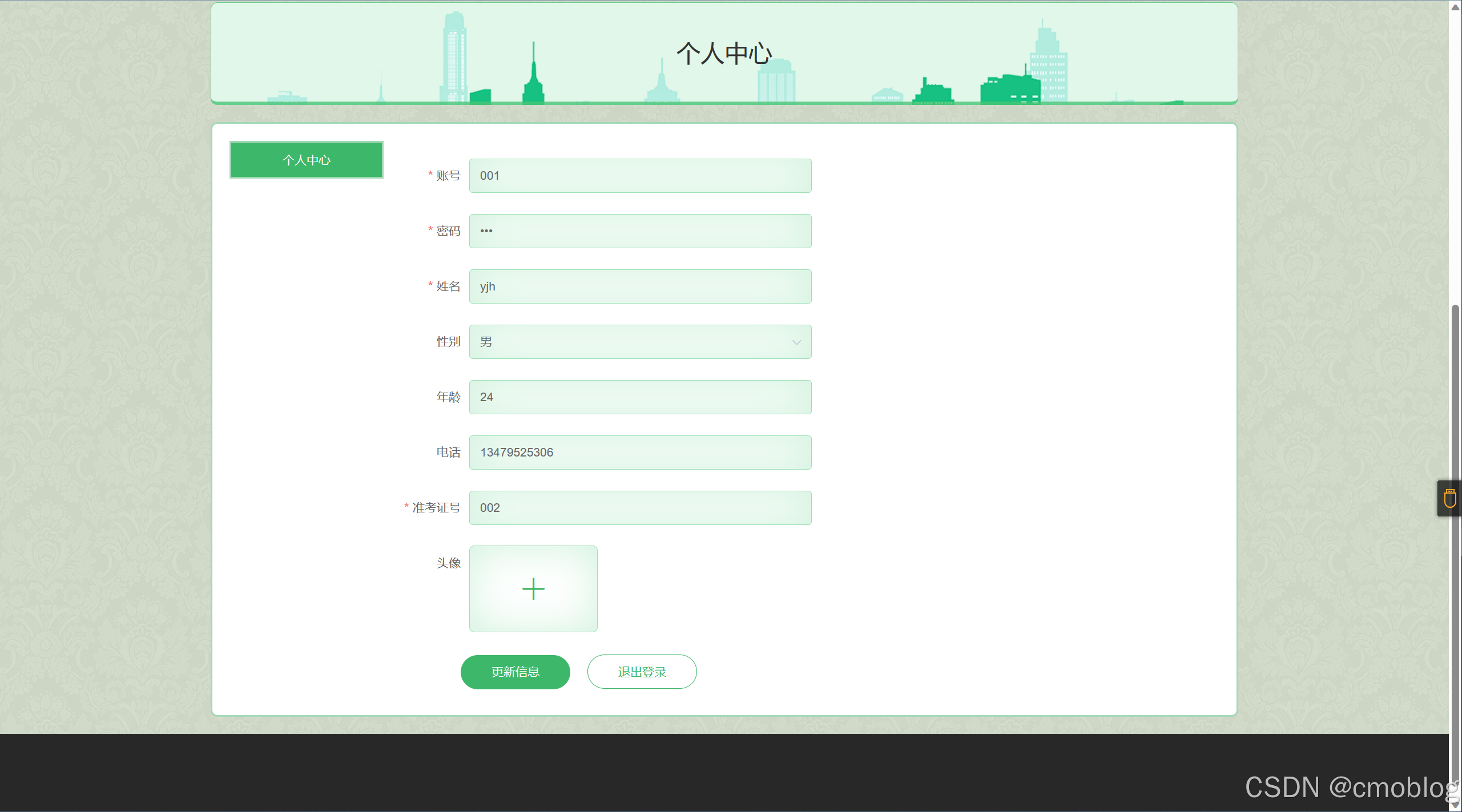The image size is (1462, 812).
Task: Click the scrollbar up arrow
Action: [1455, 7]
